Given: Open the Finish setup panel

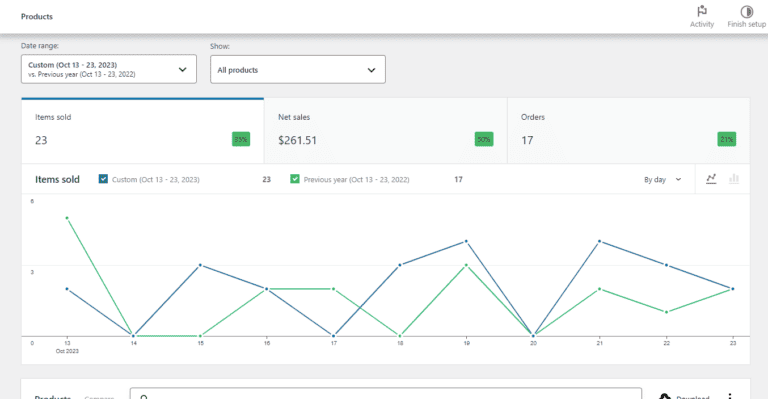Looking at the screenshot, I should coord(746,17).
